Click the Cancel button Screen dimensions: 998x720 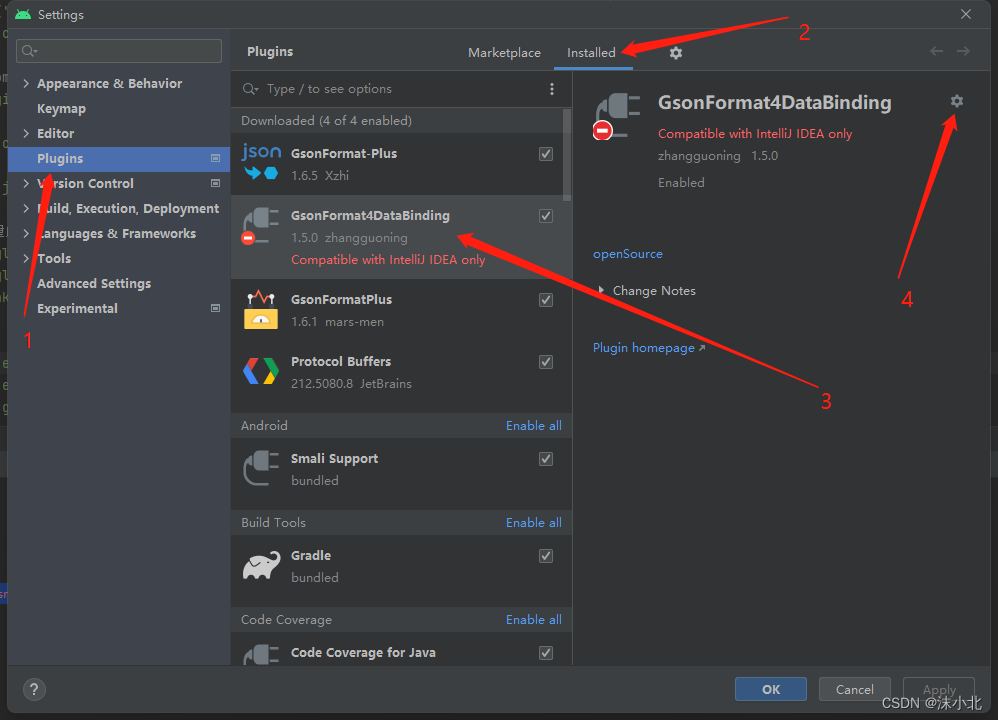(854, 689)
